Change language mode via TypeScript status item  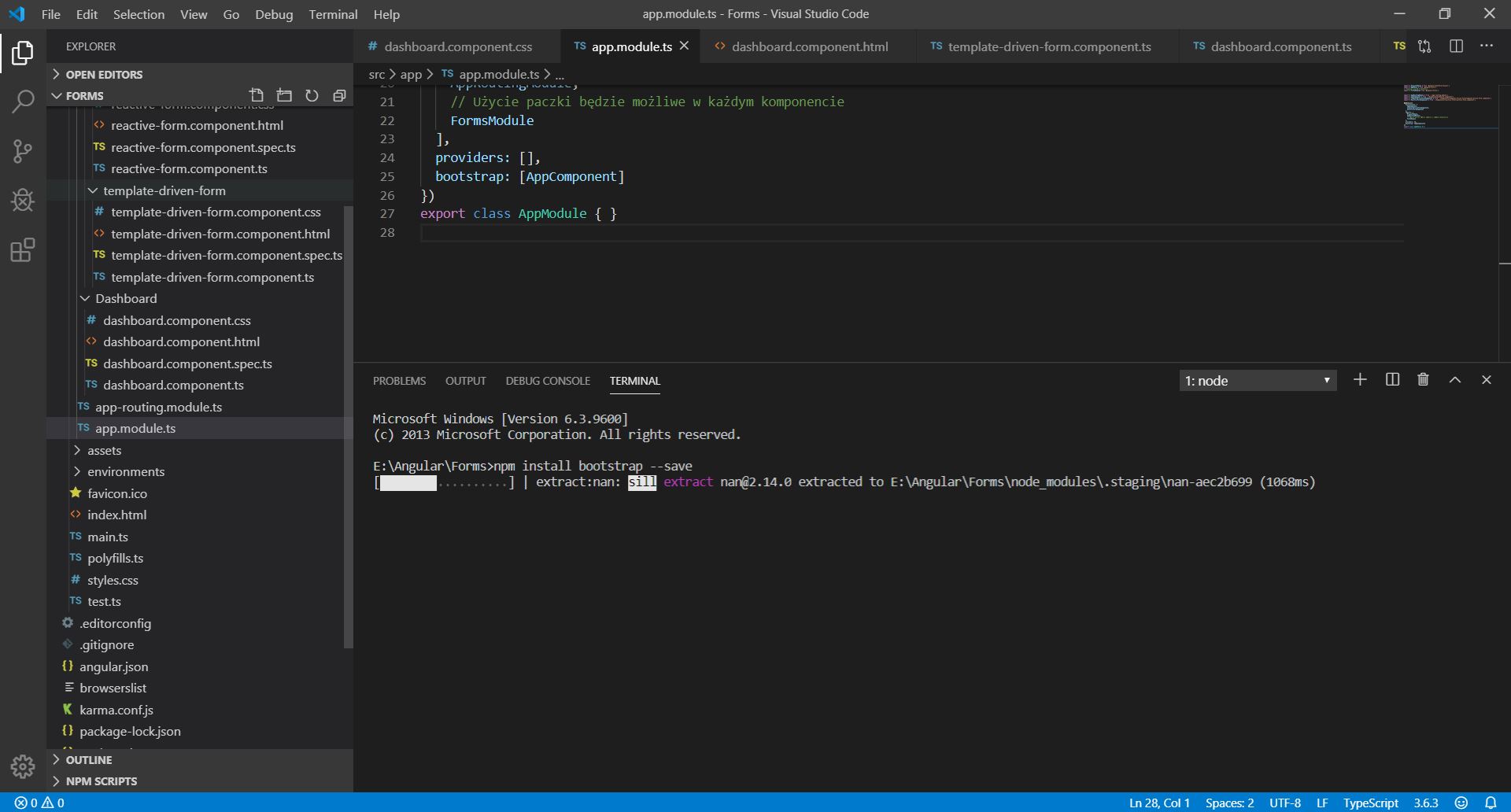tap(1371, 803)
